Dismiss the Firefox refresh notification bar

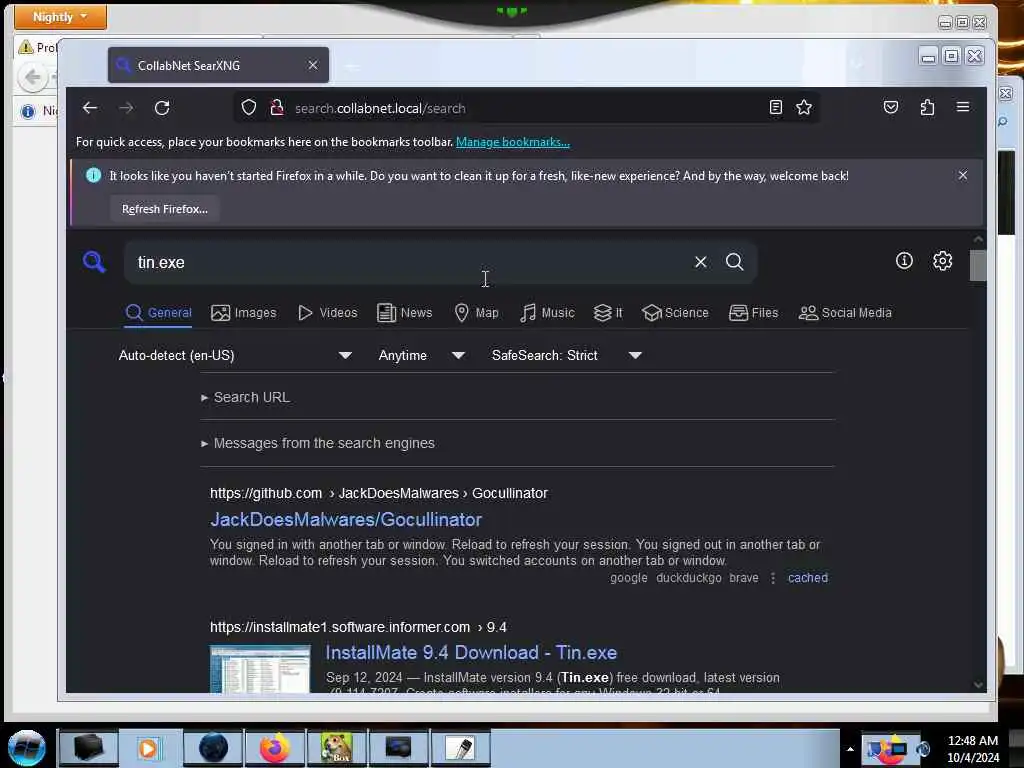click(963, 176)
